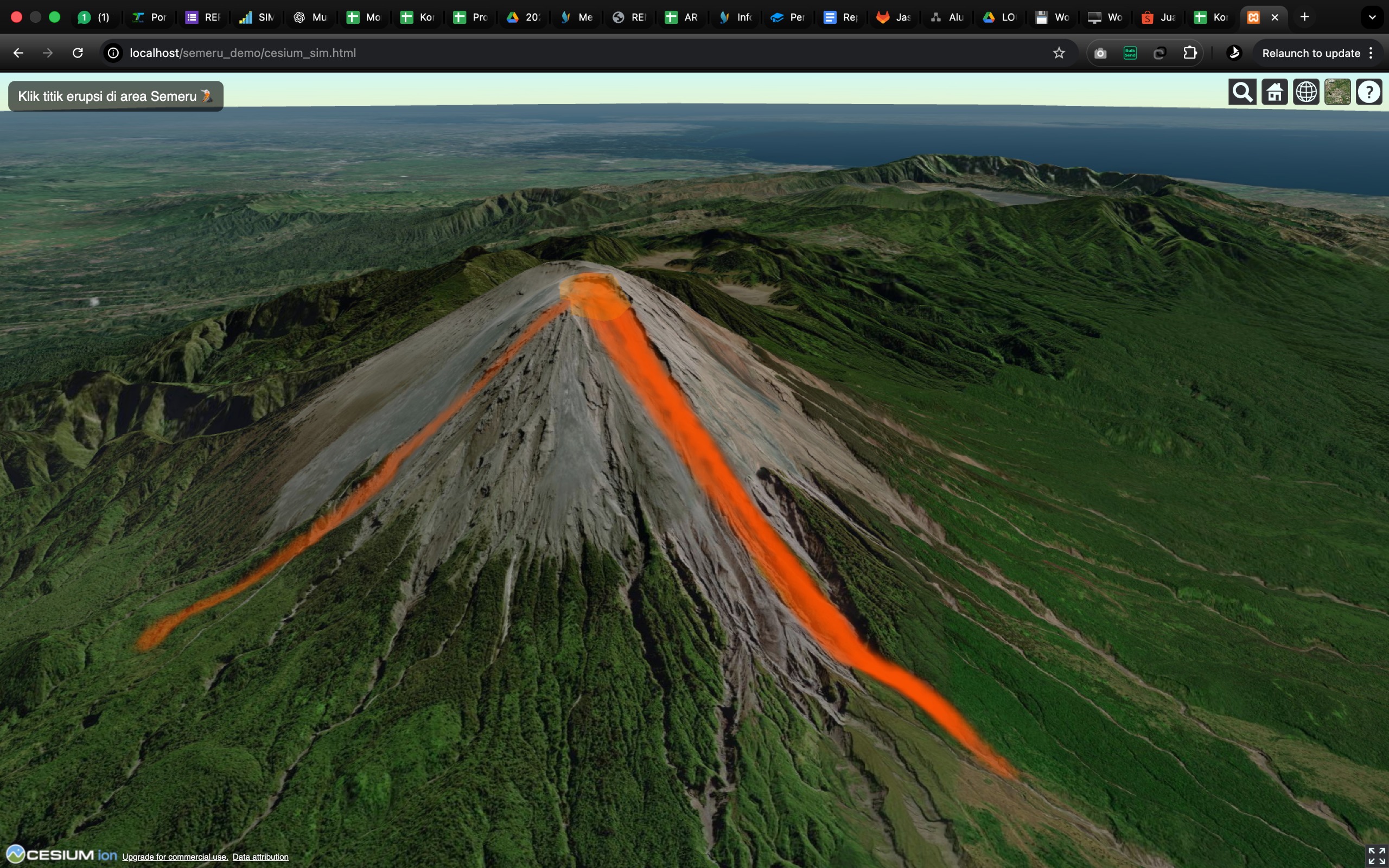The image size is (1389, 868).
Task: Open the Cesium geocoder search icon
Action: coord(1242,92)
